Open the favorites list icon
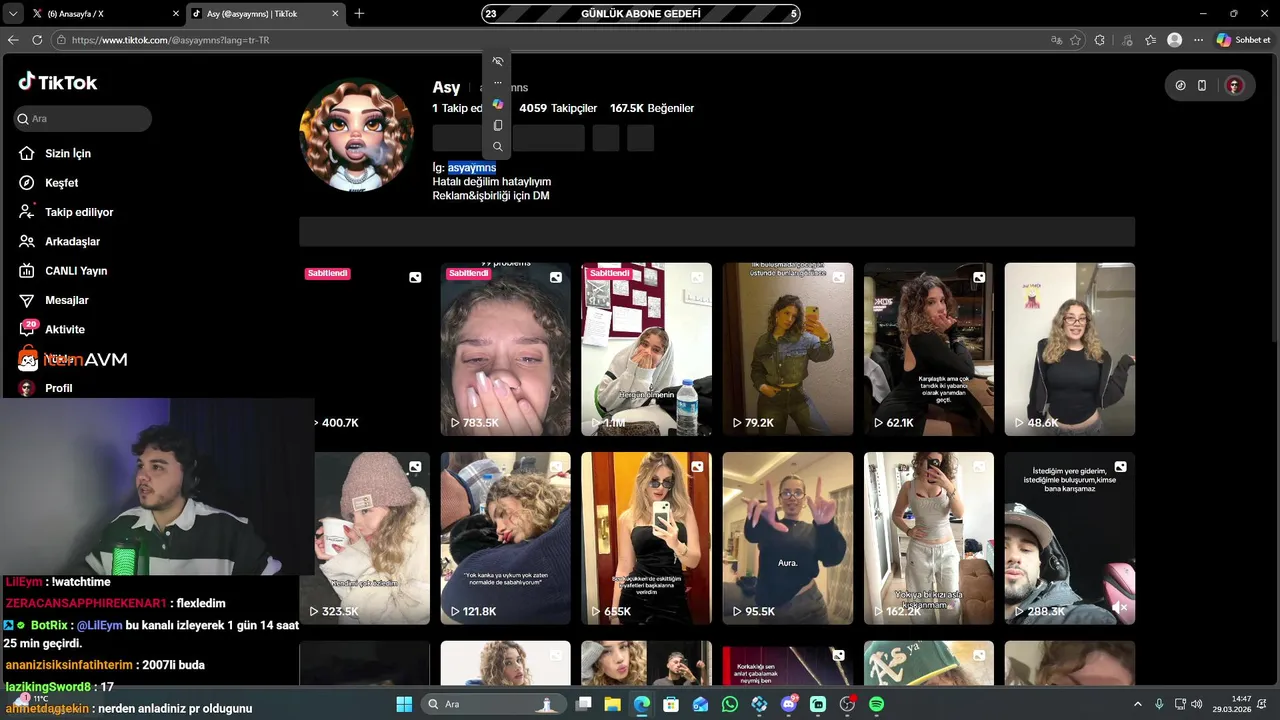The height and width of the screenshot is (720, 1280). coord(1151,40)
